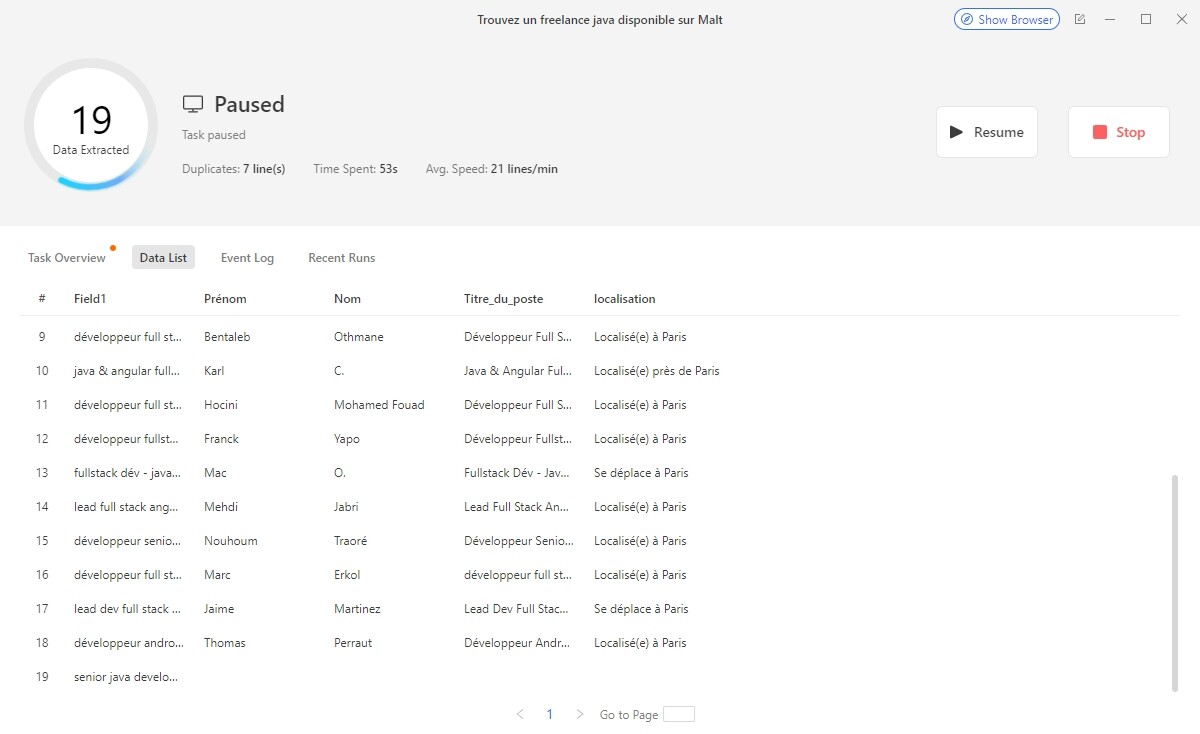Click the Jabri cell
This screenshot has width=1200, height=734.
(346, 507)
